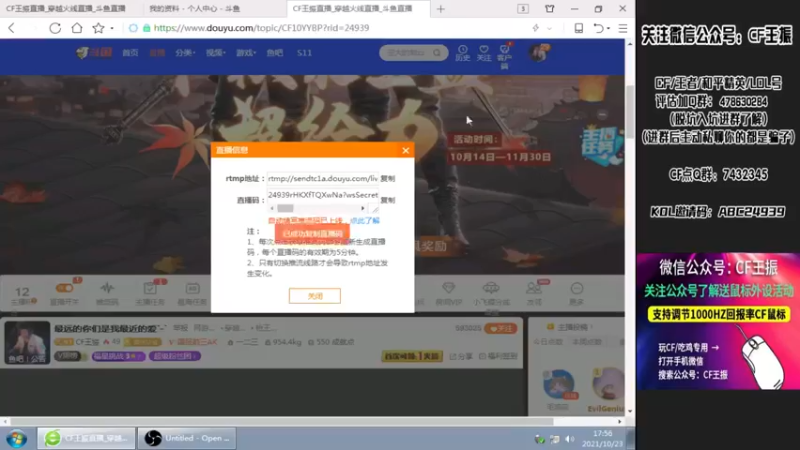Viewport: 800px width, 450px height.
Task: Open the 客户端 client download icon
Action: (505, 56)
